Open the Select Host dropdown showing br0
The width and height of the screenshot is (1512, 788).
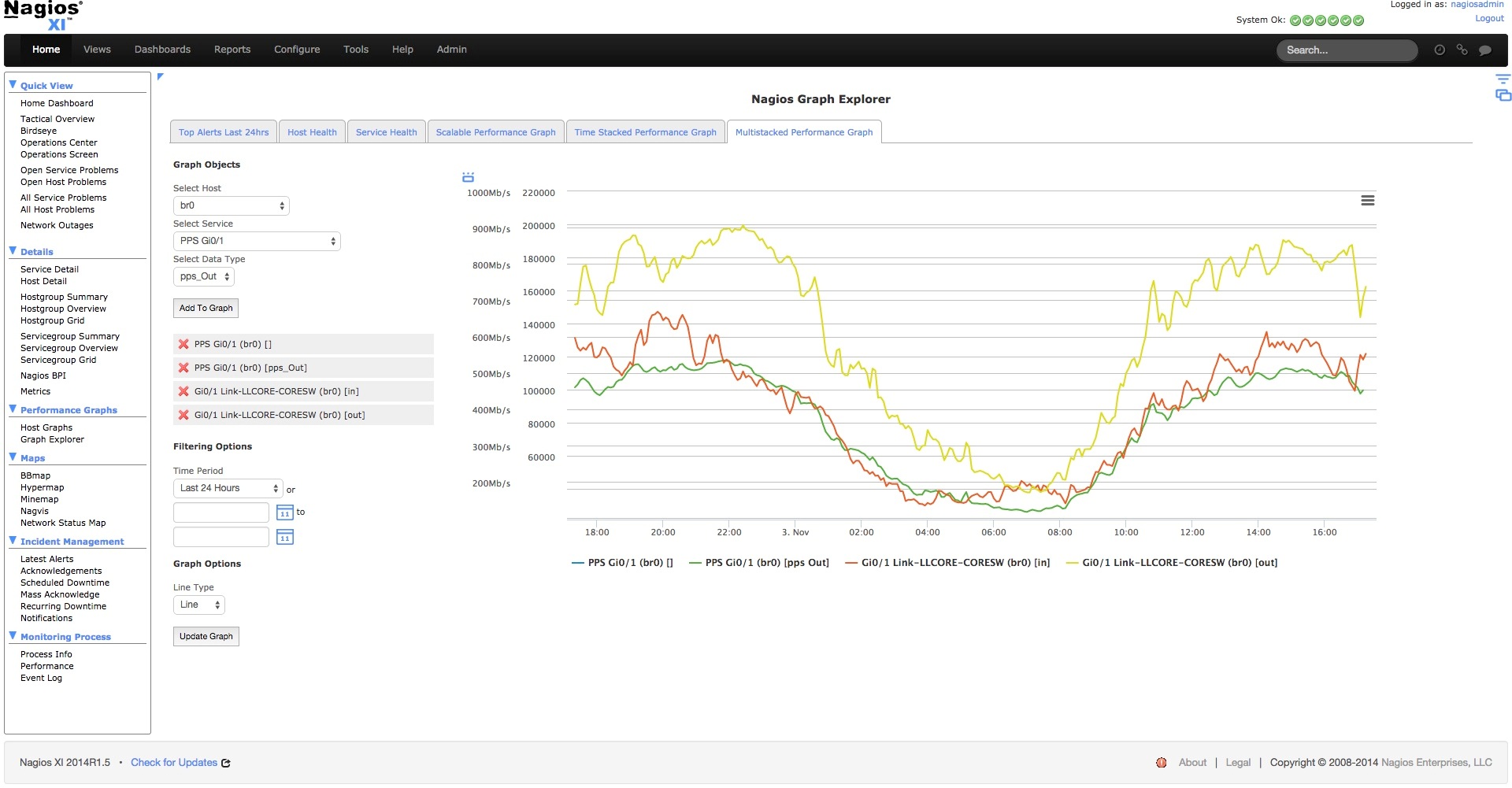pyautogui.click(x=232, y=205)
